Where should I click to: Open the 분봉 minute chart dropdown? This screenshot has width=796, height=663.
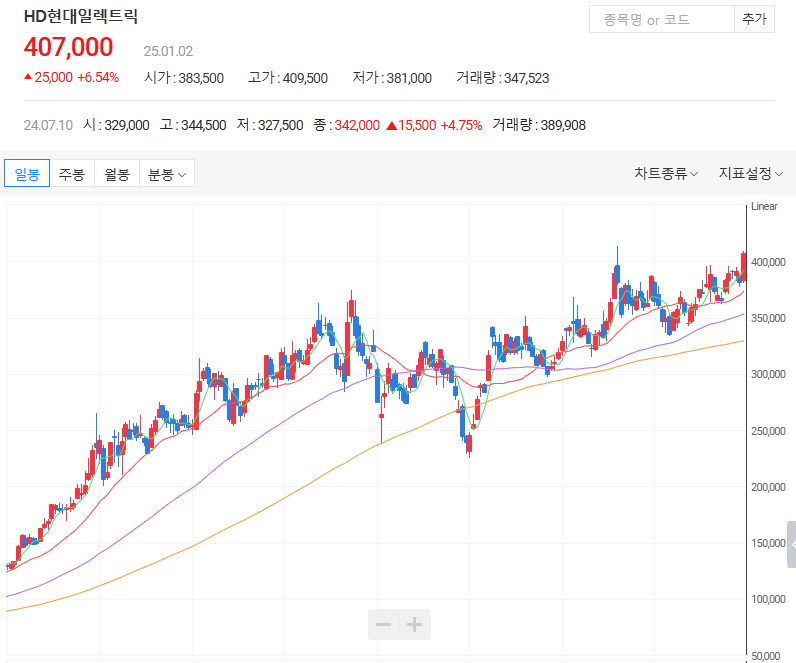point(167,174)
